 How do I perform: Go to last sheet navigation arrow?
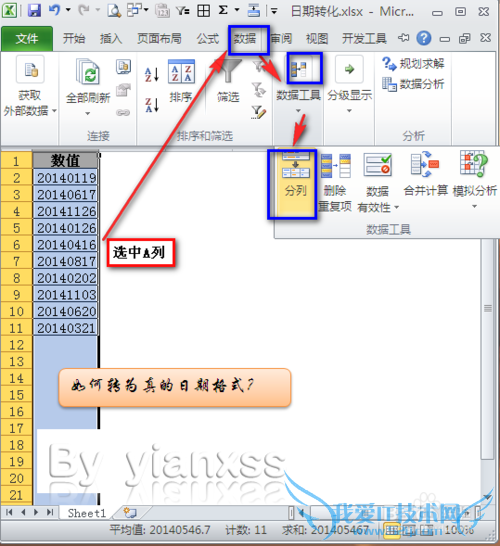(50, 512)
